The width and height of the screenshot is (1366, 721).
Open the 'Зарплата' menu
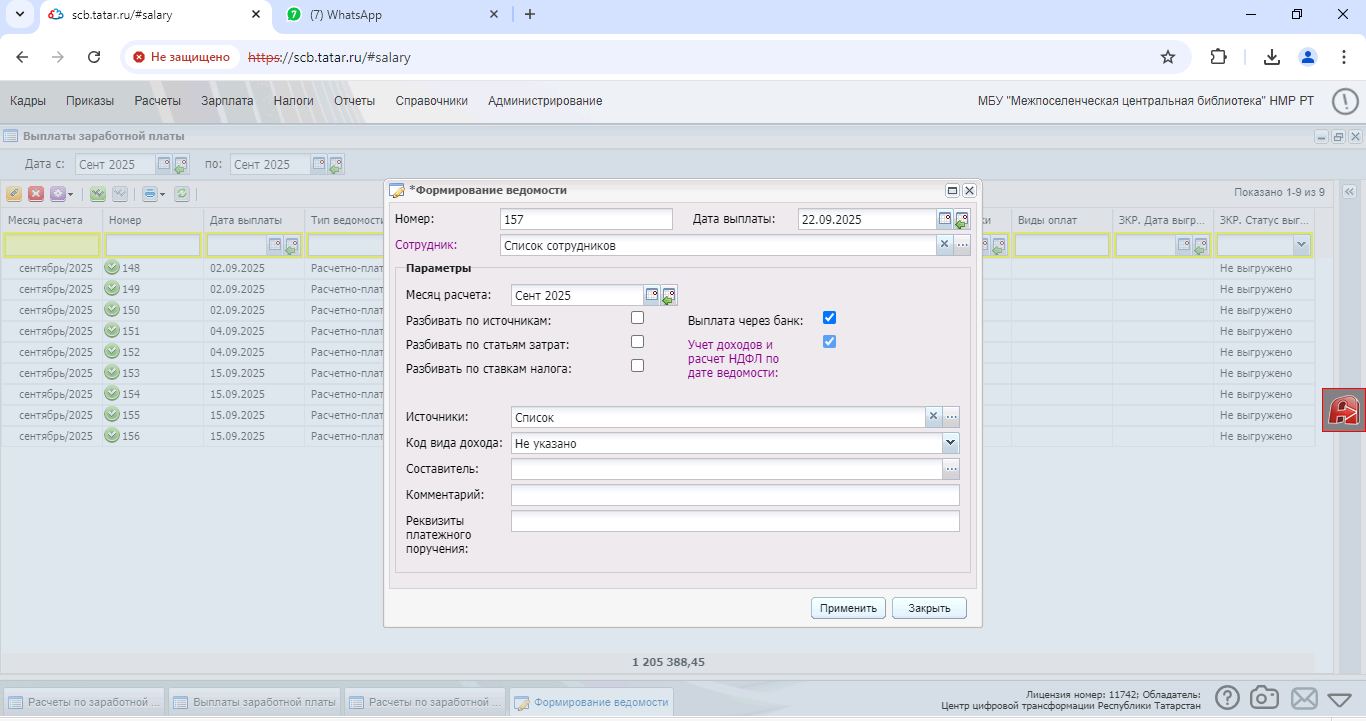(227, 101)
